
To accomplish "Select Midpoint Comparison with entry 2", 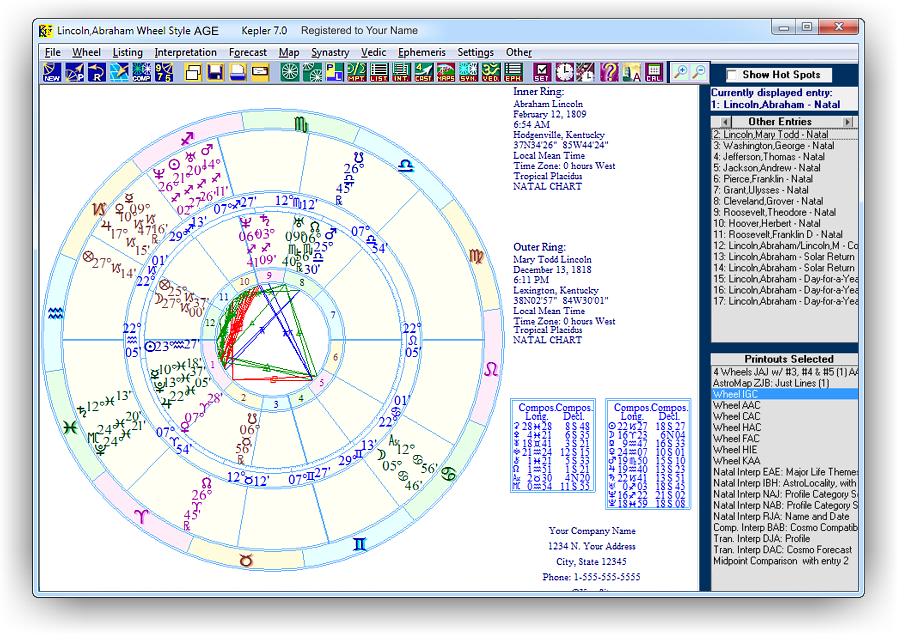I will (784, 561).
